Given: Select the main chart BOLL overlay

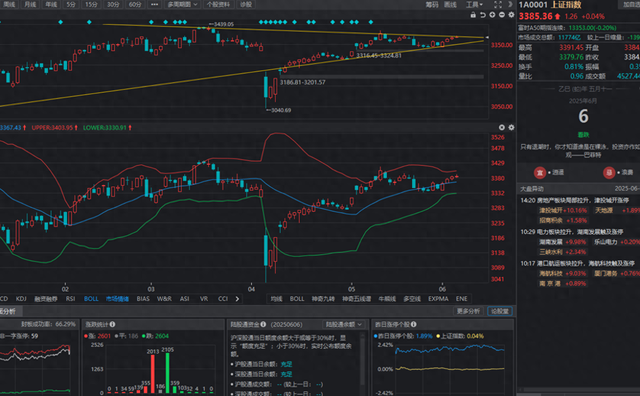Looking at the screenshot, I should [x=297, y=299].
